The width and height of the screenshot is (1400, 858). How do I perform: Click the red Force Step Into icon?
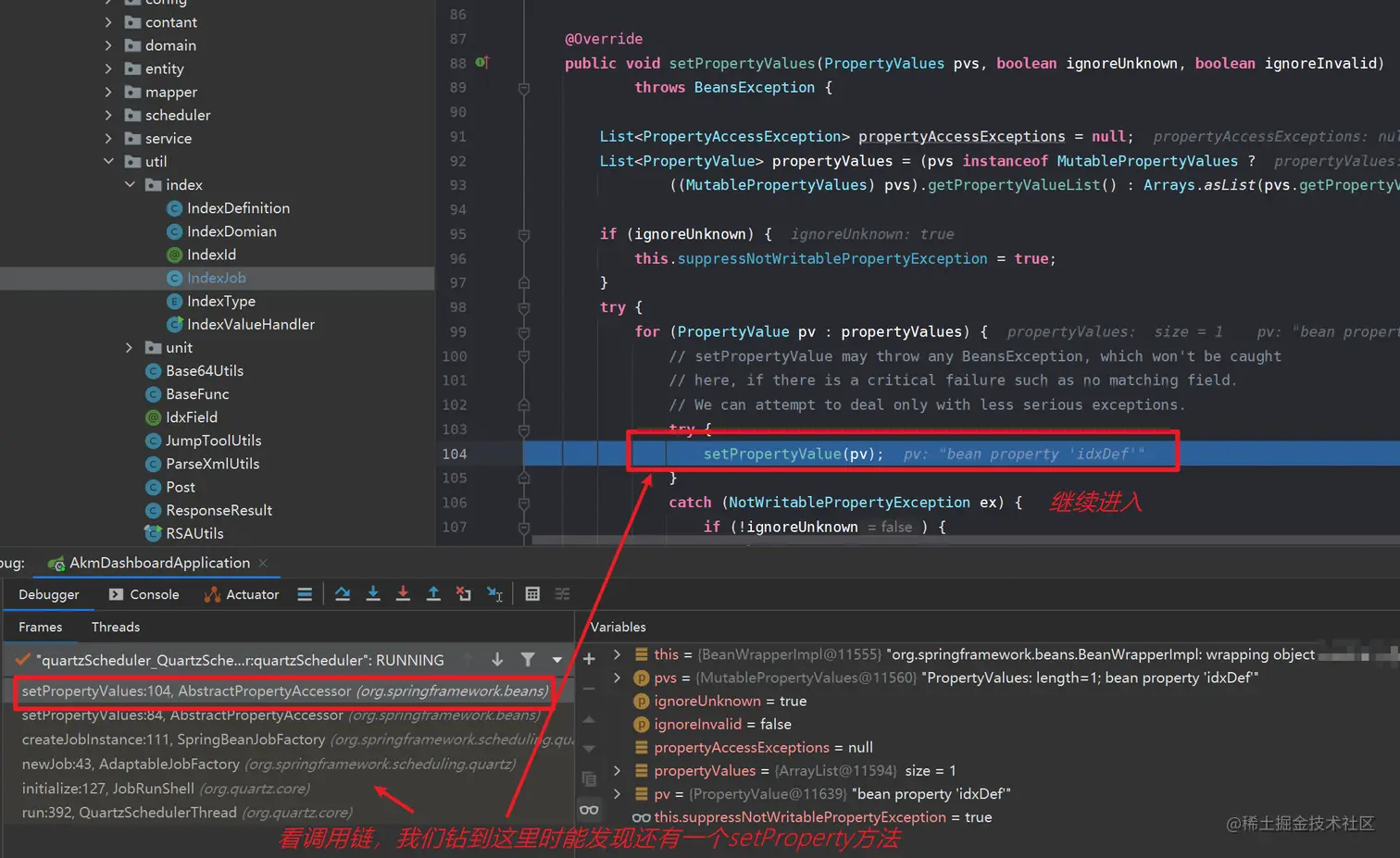(x=403, y=594)
